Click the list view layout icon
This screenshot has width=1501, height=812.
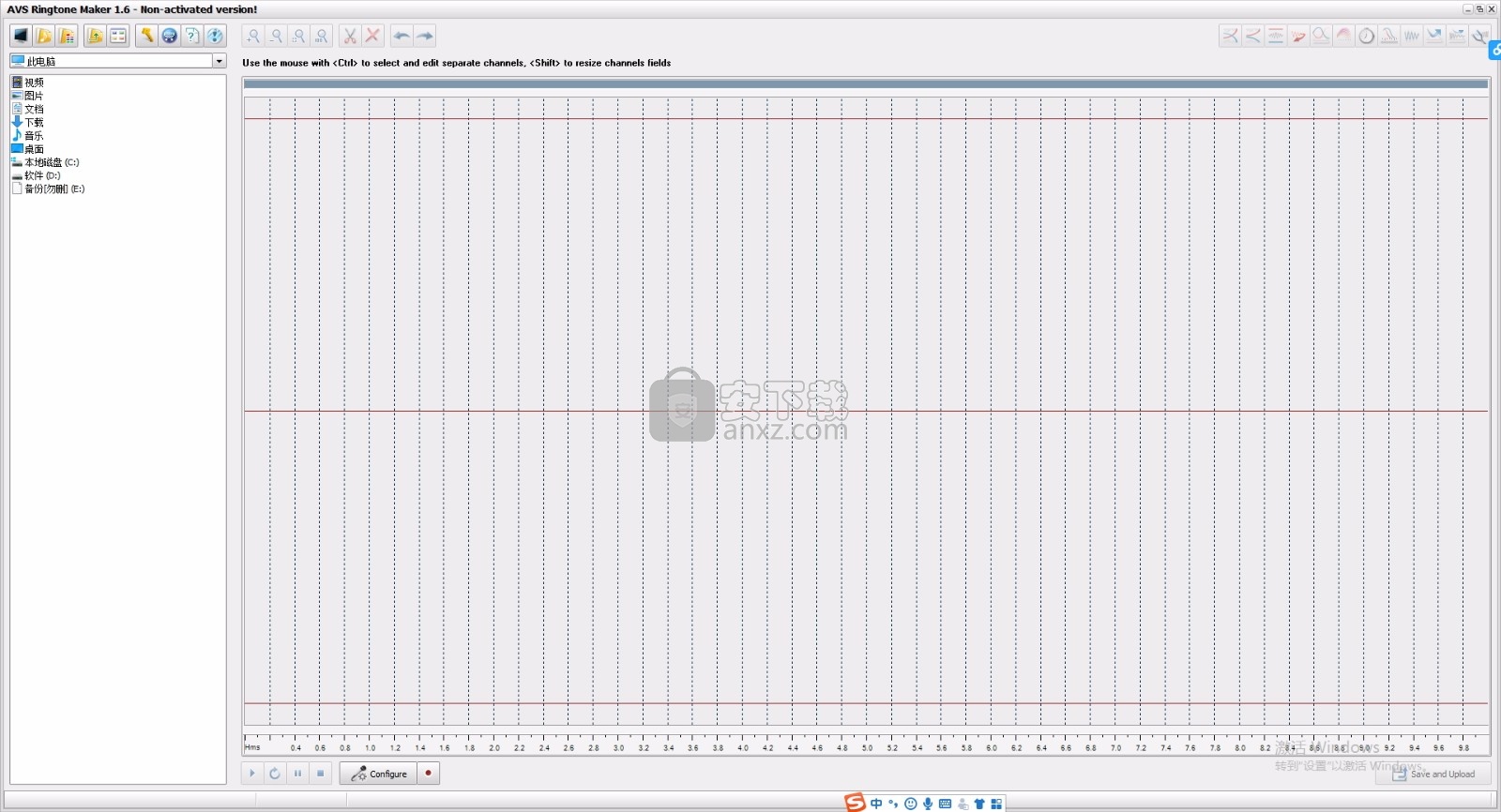[x=118, y=36]
